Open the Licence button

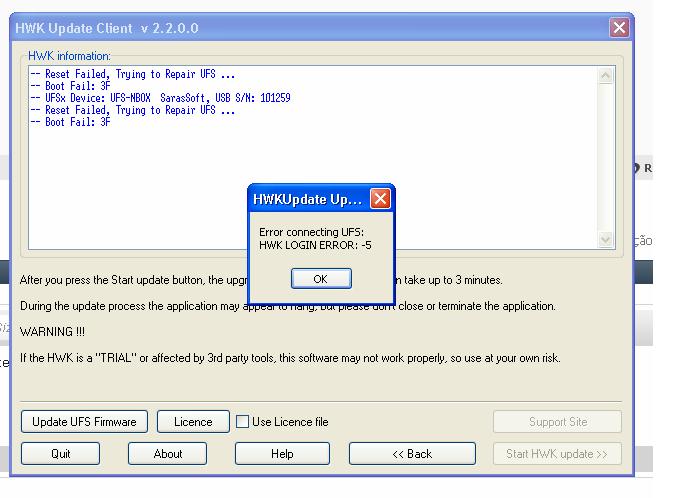pos(193,421)
